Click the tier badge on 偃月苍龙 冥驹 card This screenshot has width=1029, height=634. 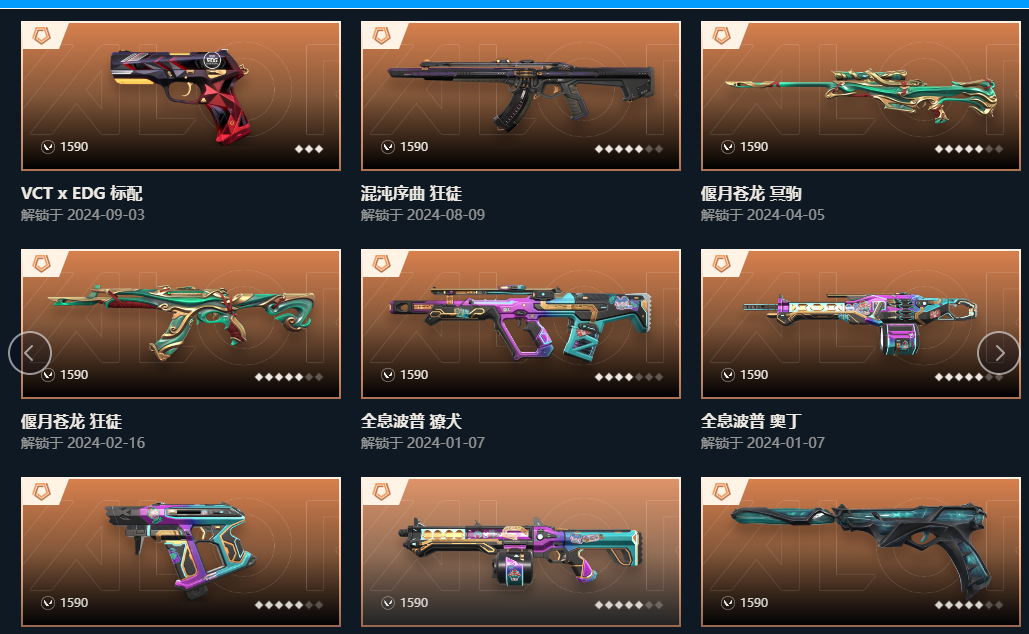pos(722,35)
